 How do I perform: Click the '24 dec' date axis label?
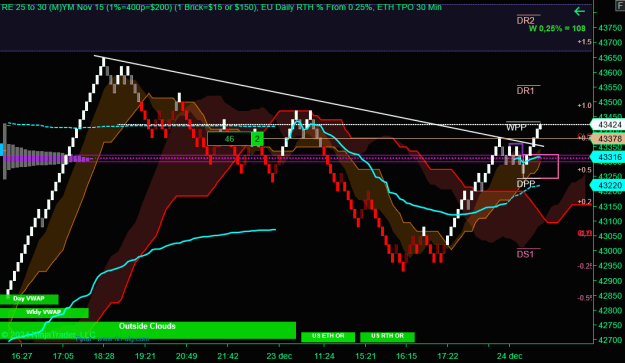pos(509,356)
